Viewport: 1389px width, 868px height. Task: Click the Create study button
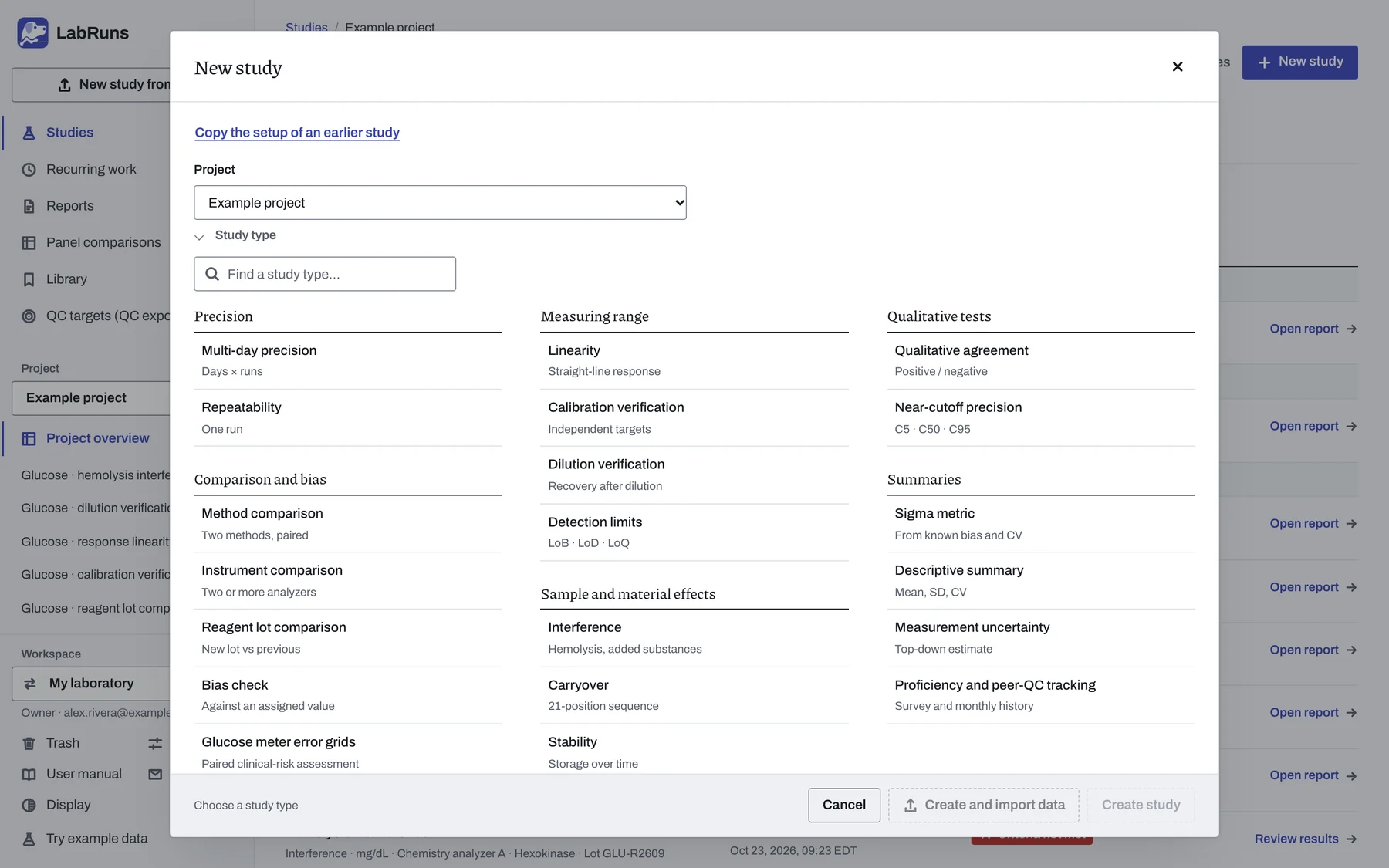(x=1141, y=806)
